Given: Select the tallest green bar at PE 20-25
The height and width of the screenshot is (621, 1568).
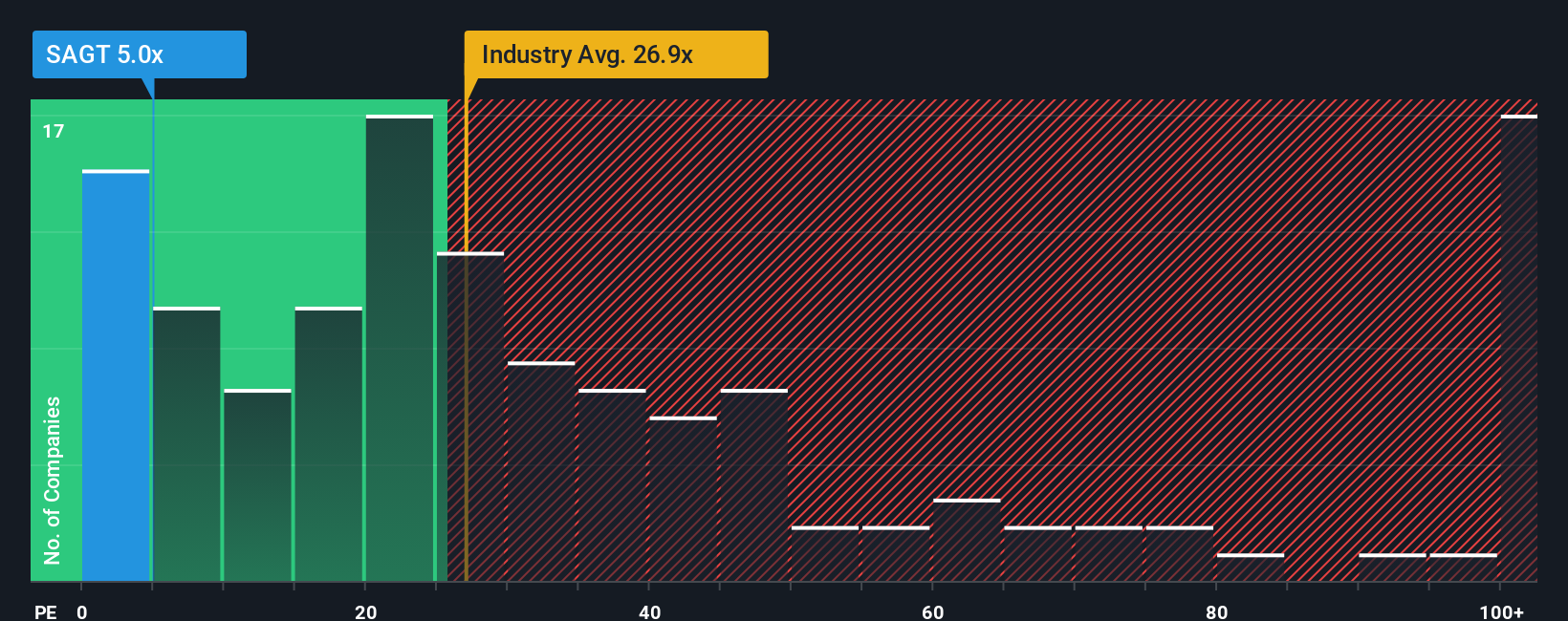Looking at the screenshot, I should tap(400, 348).
